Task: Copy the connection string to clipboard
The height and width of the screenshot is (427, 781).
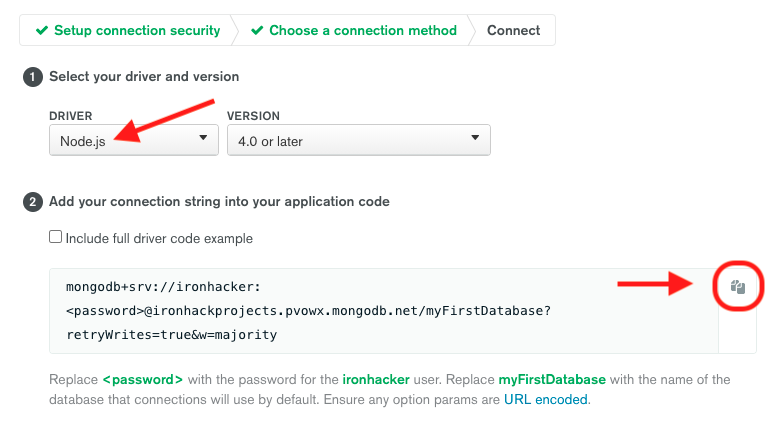Action: pyautogui.click(x=738, y=287)
